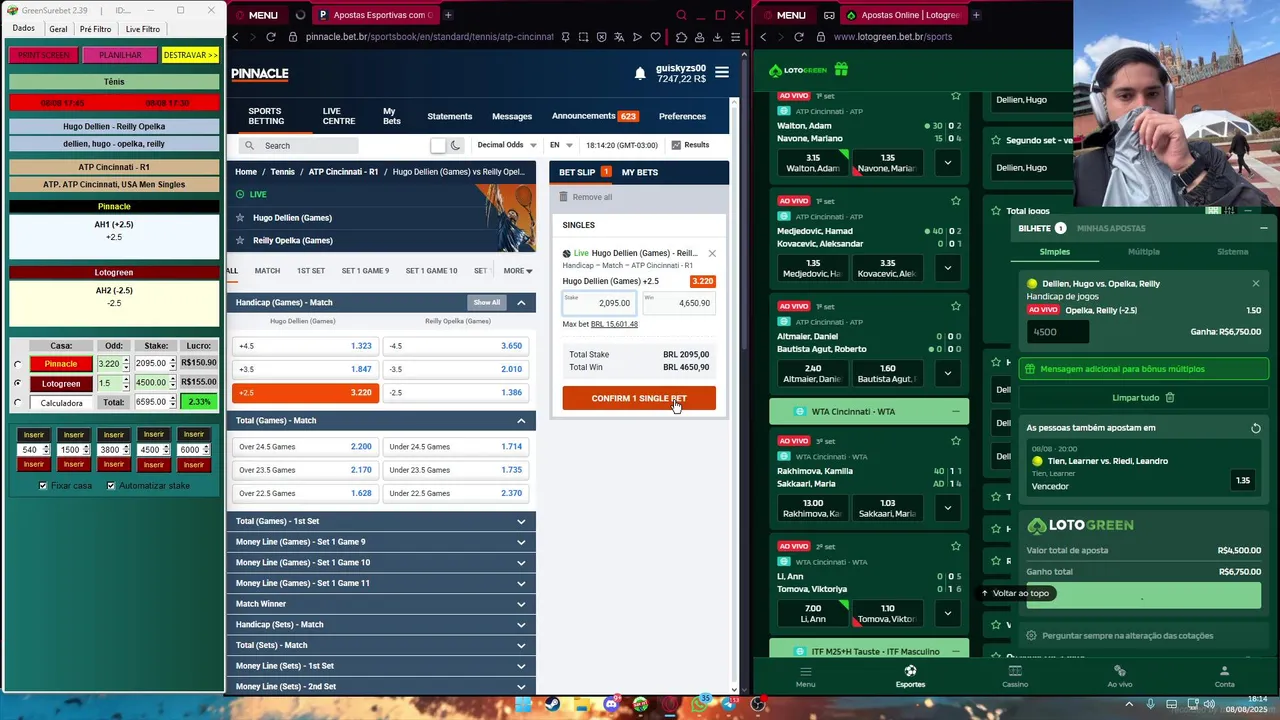Screen dimensions: 1280x720
Task: Favorite Hugo Dellien (Games) star
Action: [x=240, y=217]
